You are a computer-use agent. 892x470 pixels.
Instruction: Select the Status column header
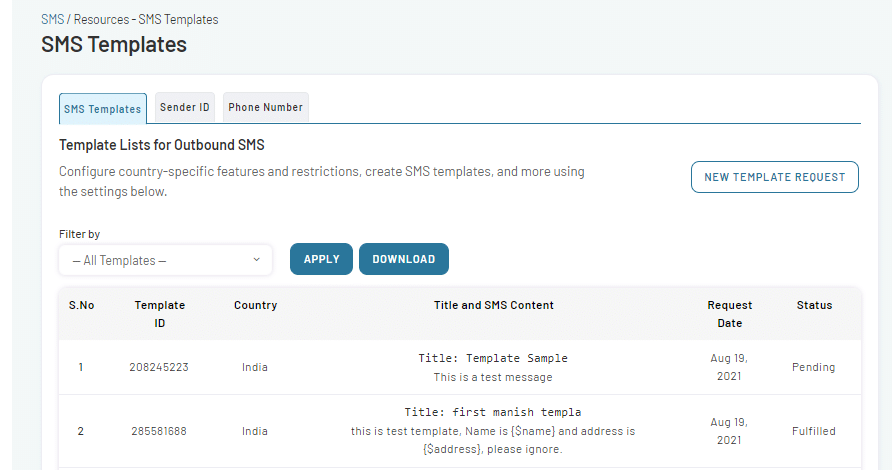(x=814, y=305)
